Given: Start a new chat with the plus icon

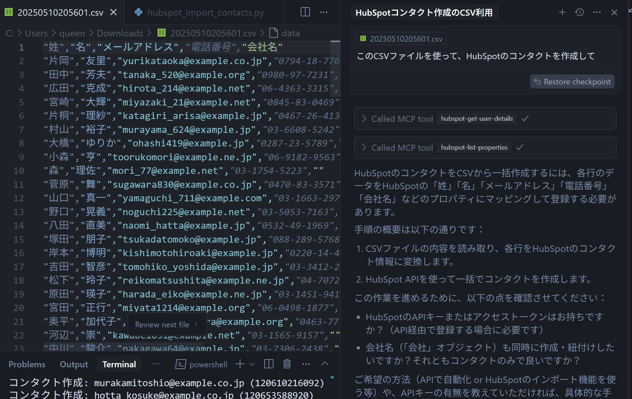Looking at the screenshot, I should tap(562, 12).
